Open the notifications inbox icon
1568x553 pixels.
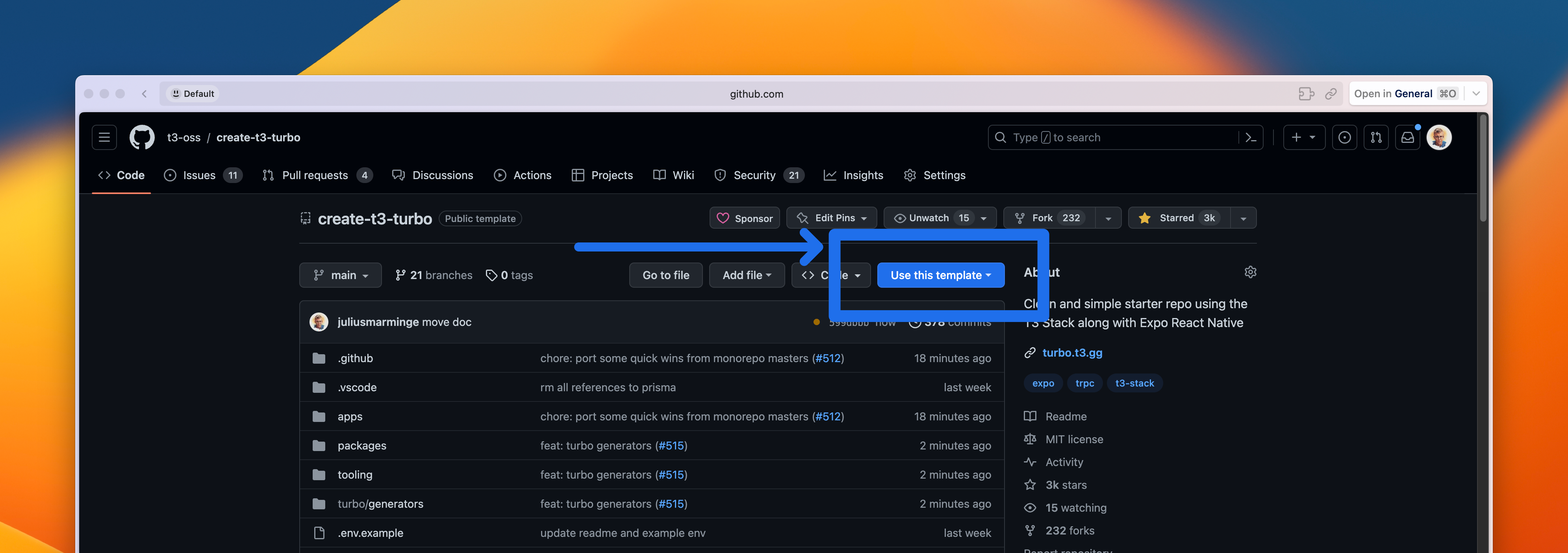click(1407, 137)
